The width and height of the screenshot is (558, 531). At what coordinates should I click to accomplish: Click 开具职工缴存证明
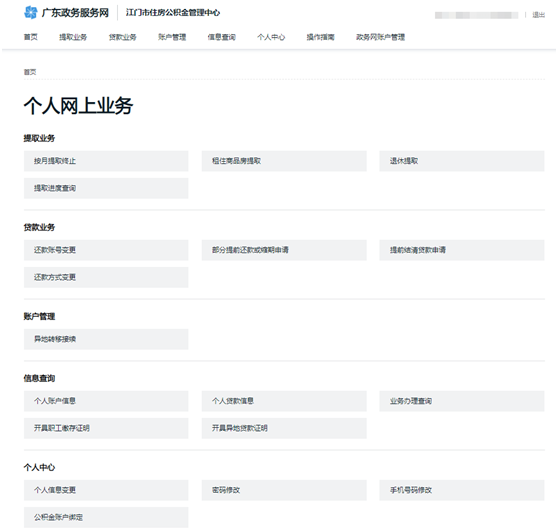tap(106, 428)
